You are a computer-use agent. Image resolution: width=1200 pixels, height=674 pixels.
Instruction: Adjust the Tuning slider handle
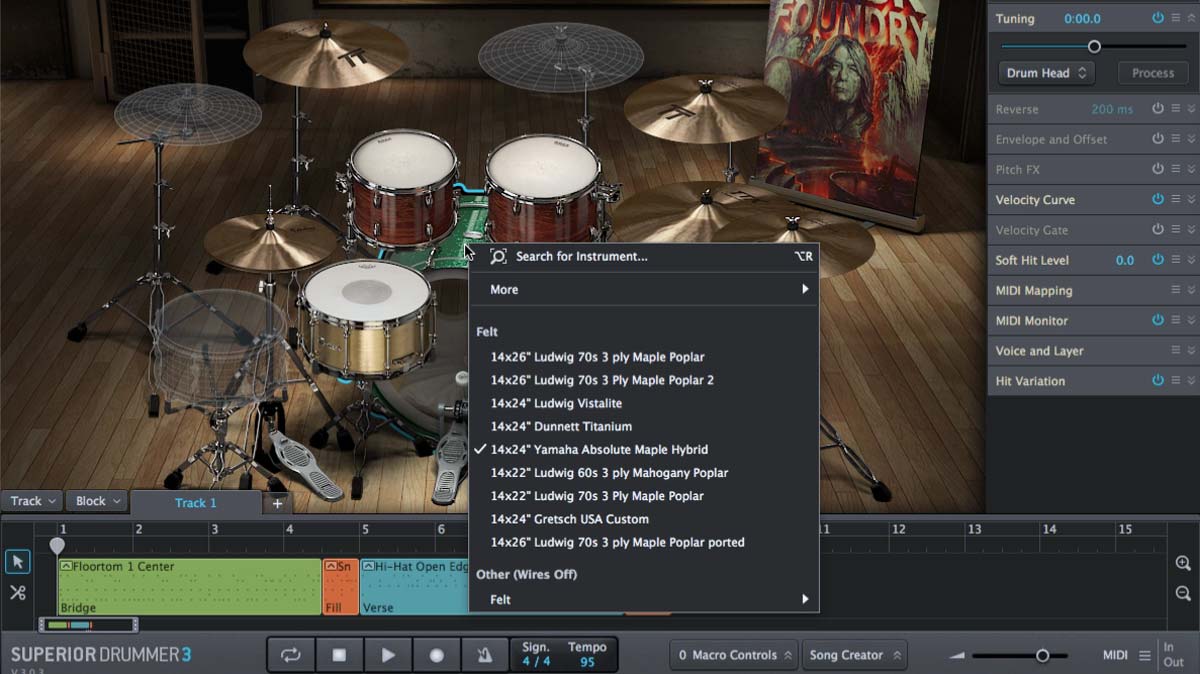pyautogui.click(x=1094, y=46)
